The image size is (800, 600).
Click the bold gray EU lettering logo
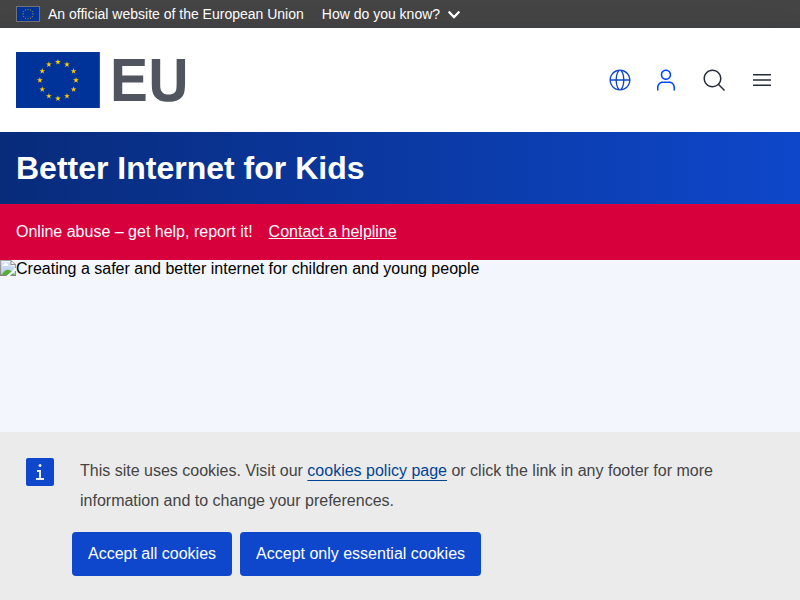149,81
